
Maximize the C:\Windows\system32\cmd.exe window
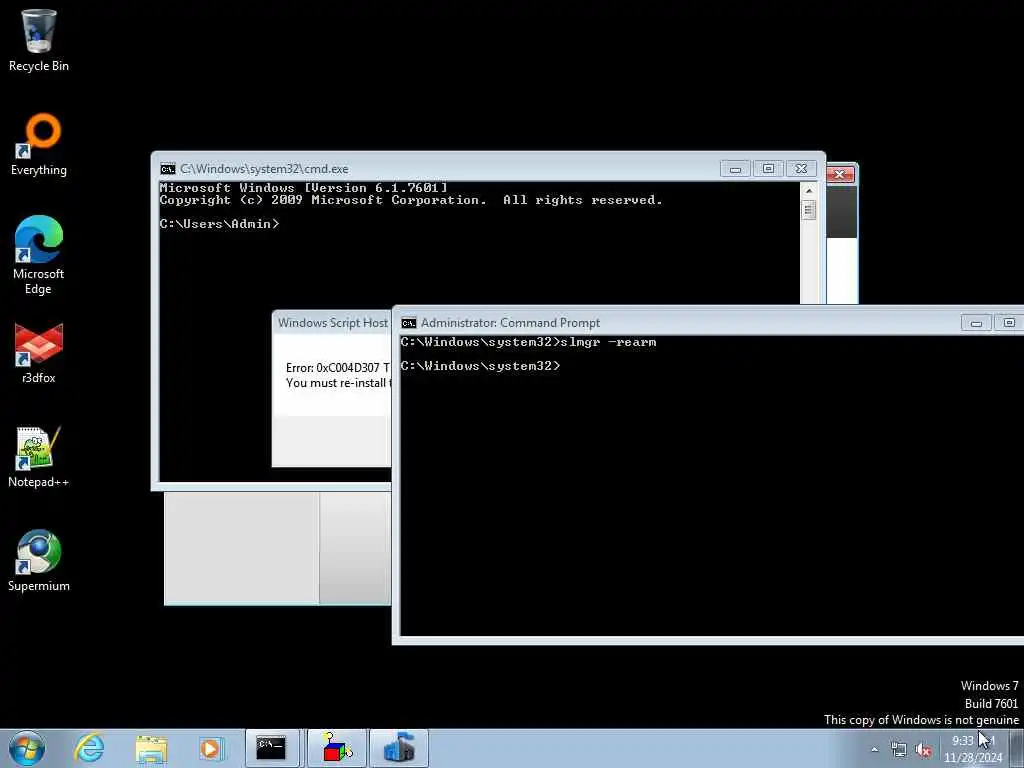pyautogui.click(x=768, y=169)
